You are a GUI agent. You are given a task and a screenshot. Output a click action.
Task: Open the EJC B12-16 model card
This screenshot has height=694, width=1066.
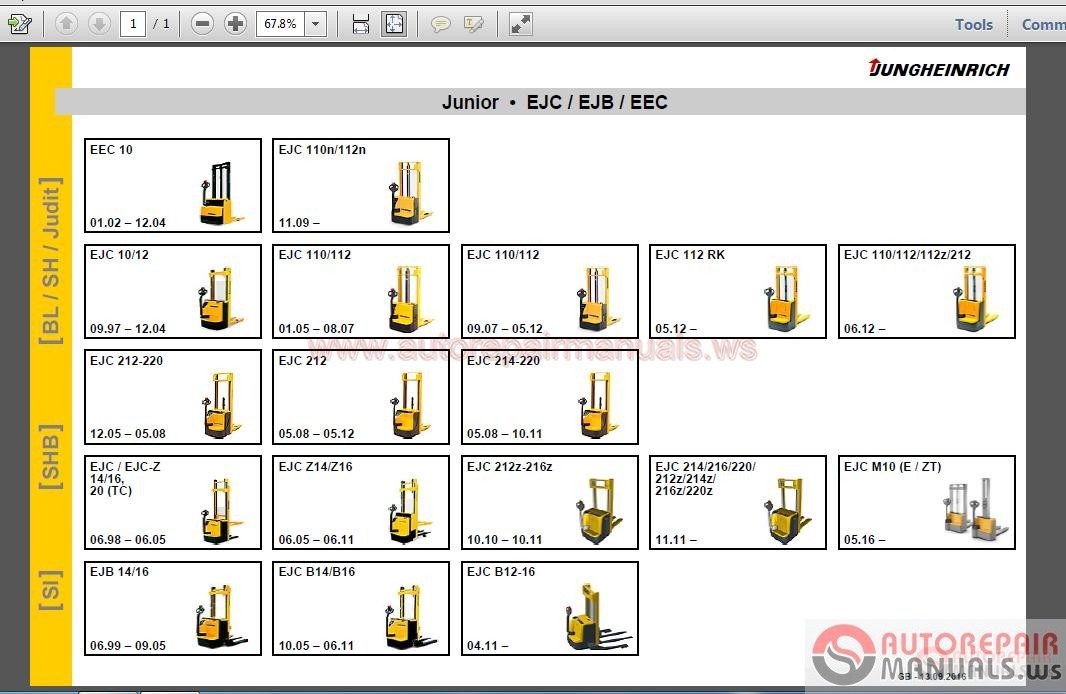[x=549, y=609]
